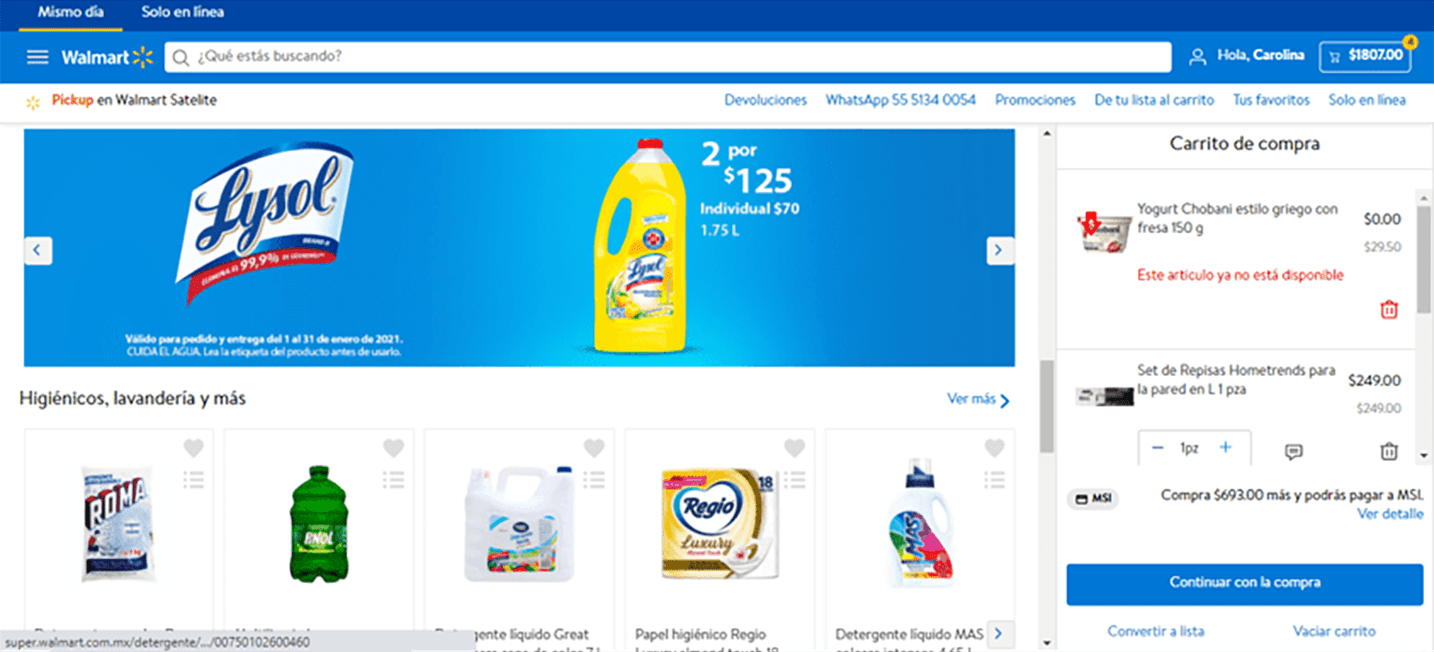
Task: Open the list icon on Roma detergent card
Action: [x=194, y=480]
